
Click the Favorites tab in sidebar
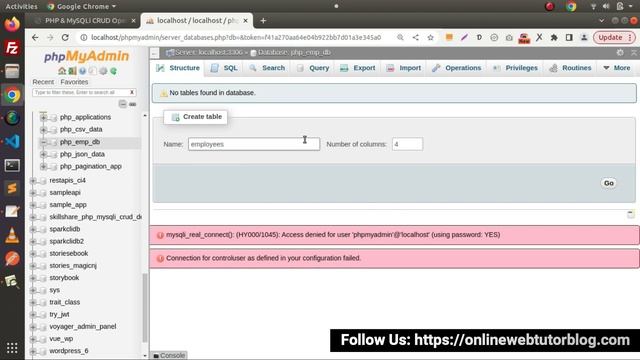pyautogui.click(x=74, y=82)
